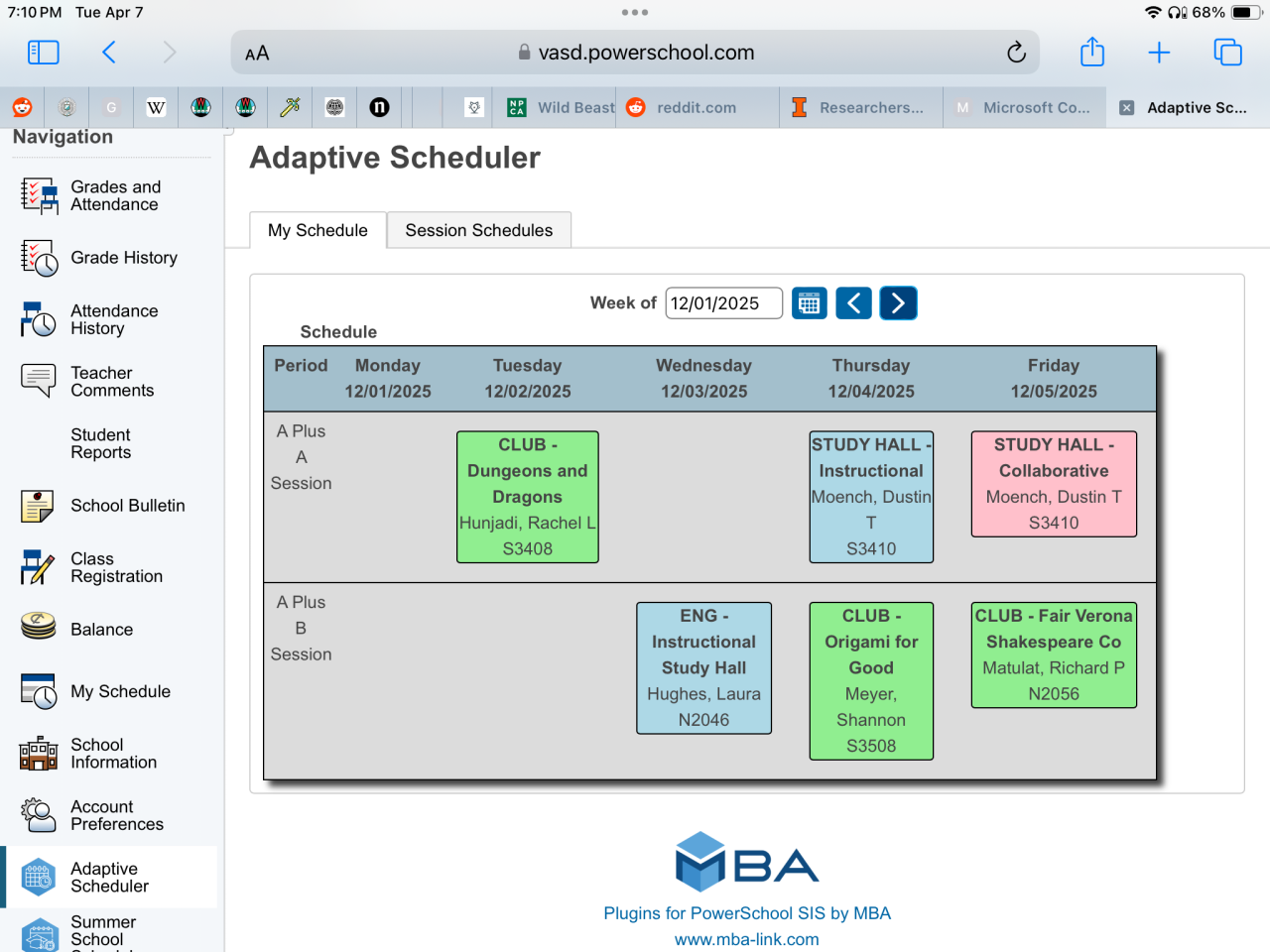The width and height of the screenshot is (1270, 952).
Task: Advance to the next week
Action: (898, 303)
